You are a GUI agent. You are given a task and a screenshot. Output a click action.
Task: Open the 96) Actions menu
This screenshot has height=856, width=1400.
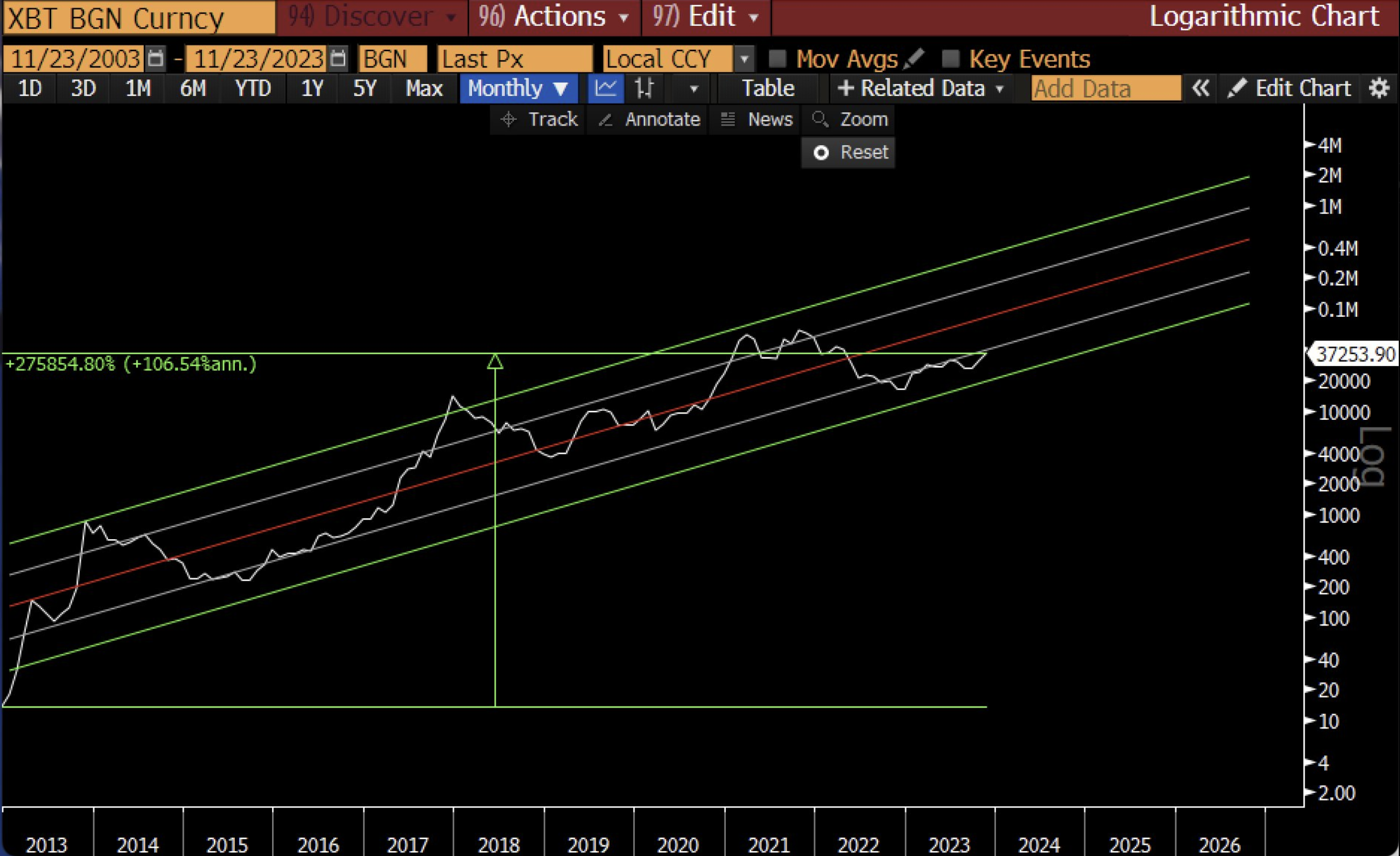[554, 16]
